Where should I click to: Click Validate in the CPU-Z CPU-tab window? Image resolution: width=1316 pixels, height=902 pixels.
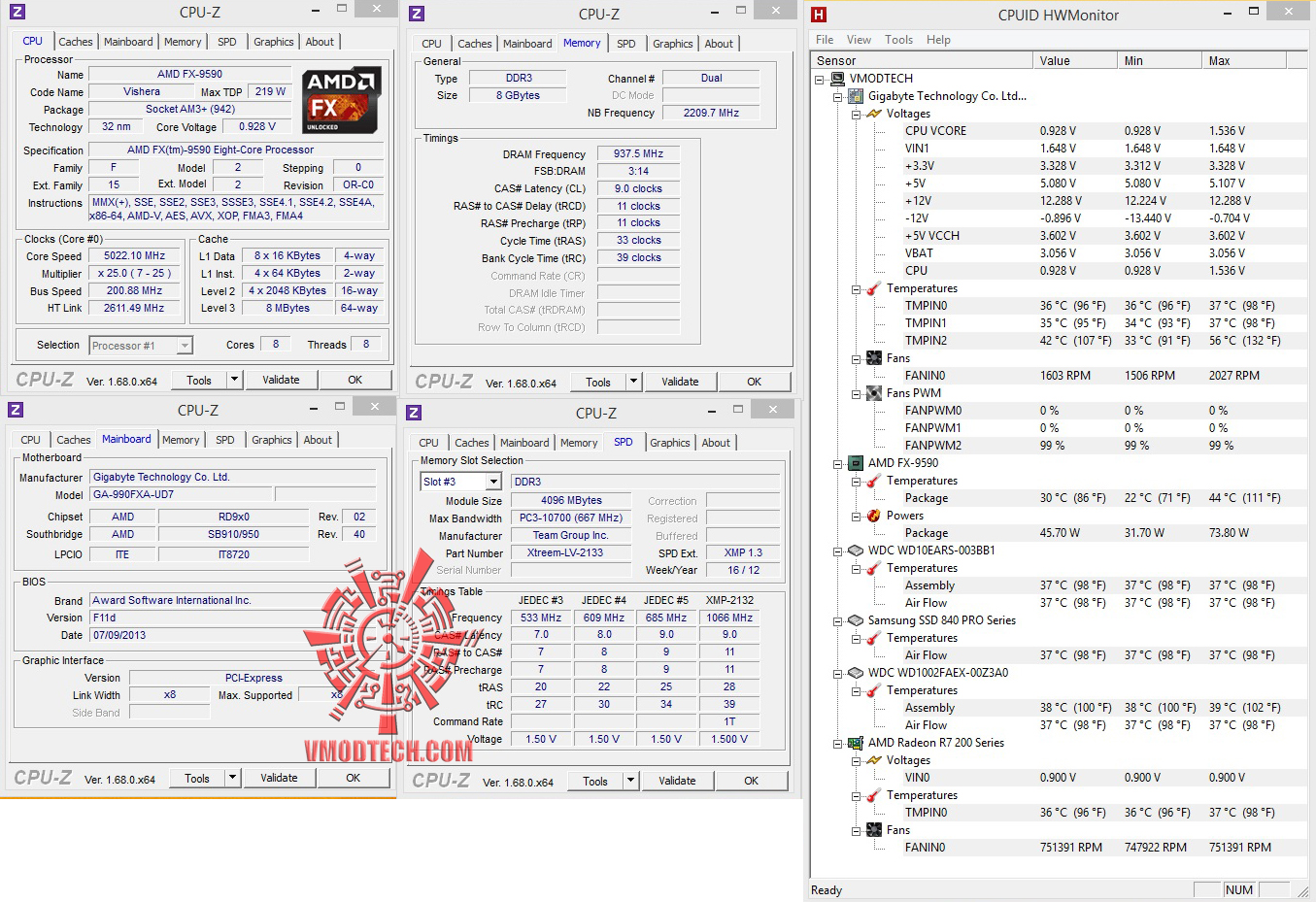click(x=281, y=380)
